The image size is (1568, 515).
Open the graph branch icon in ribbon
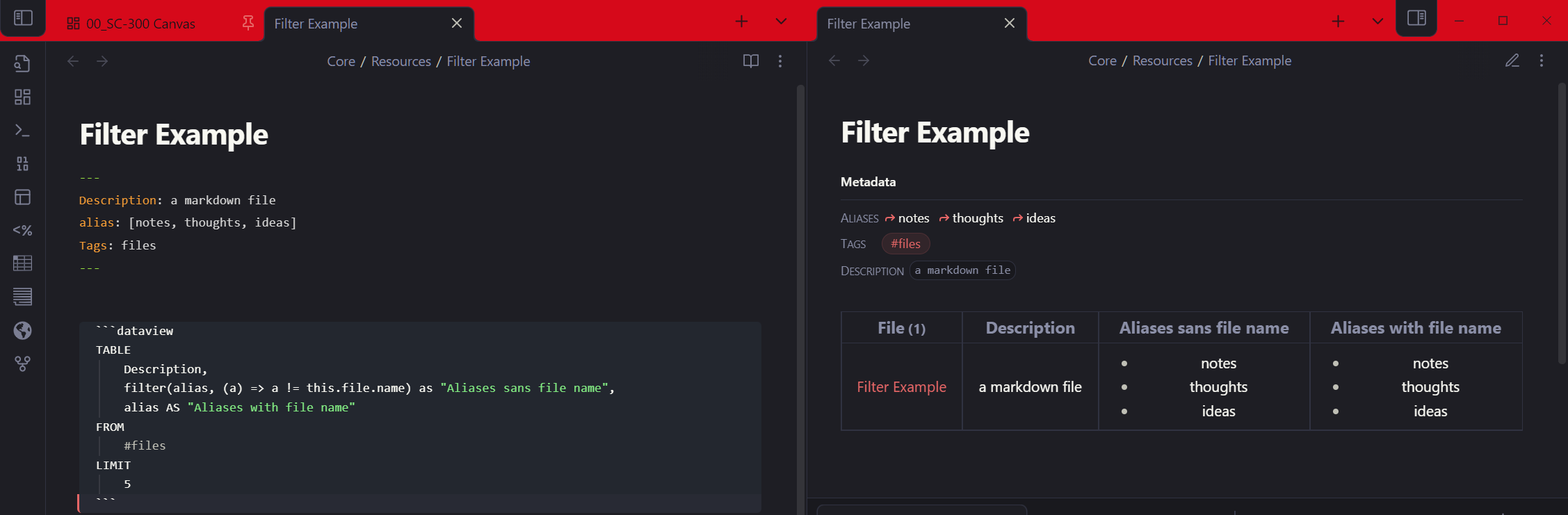tap(22, 363)
